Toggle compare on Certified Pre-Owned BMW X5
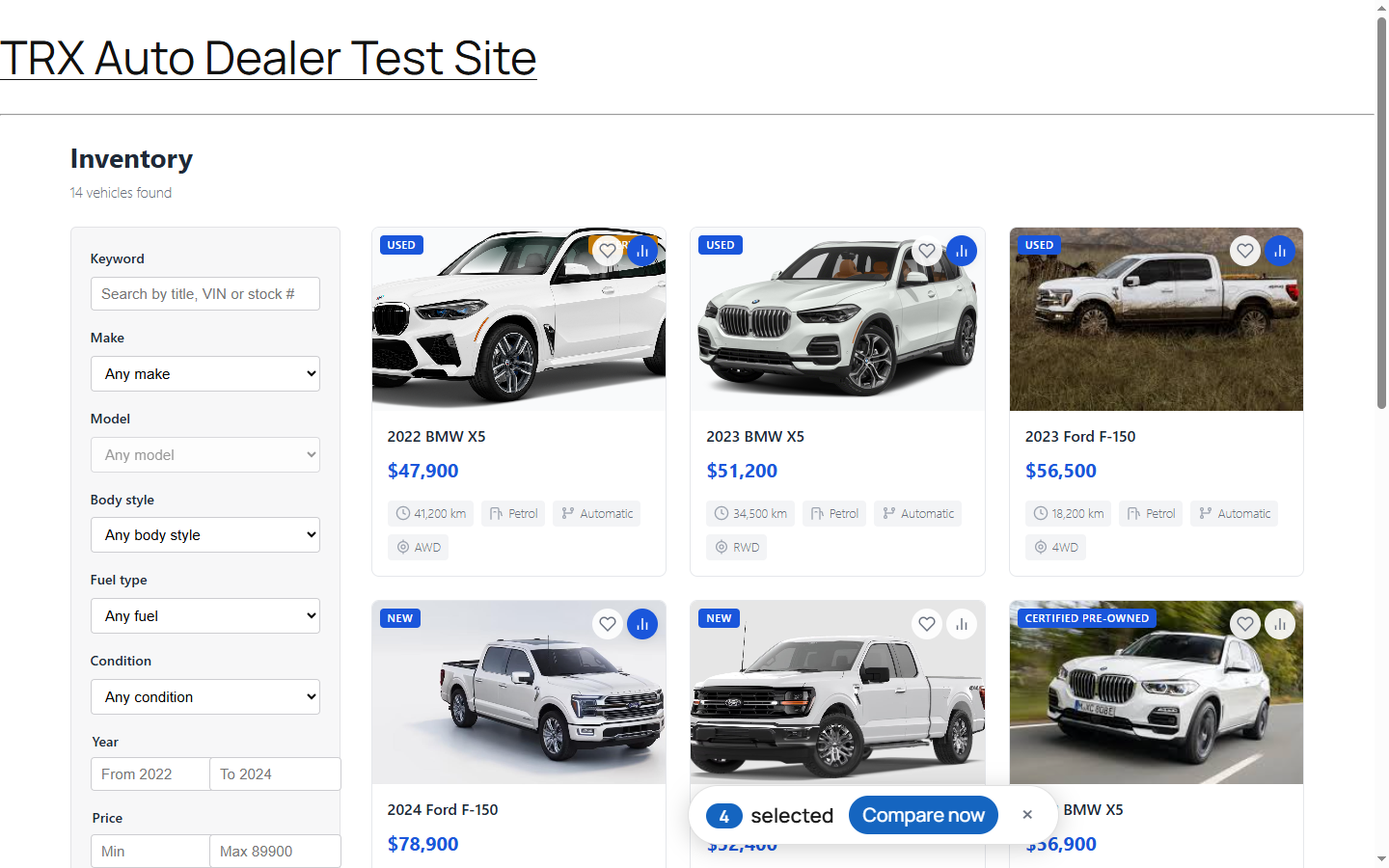The width and height of the screenshot is (1389, 868). click(1280, 624)
